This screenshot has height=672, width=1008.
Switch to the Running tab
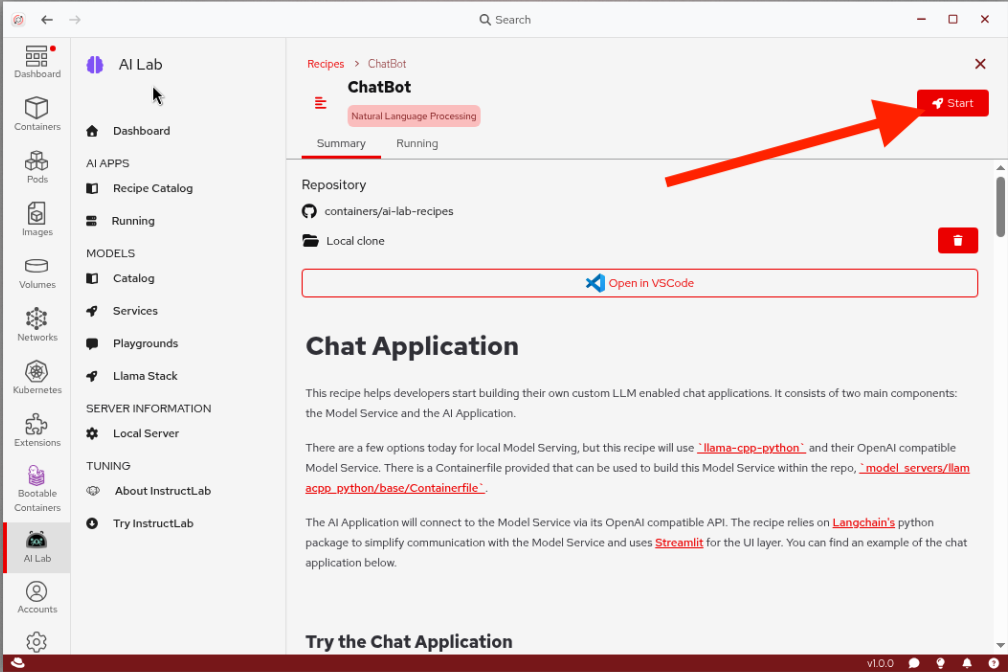(x=417, y=143)
